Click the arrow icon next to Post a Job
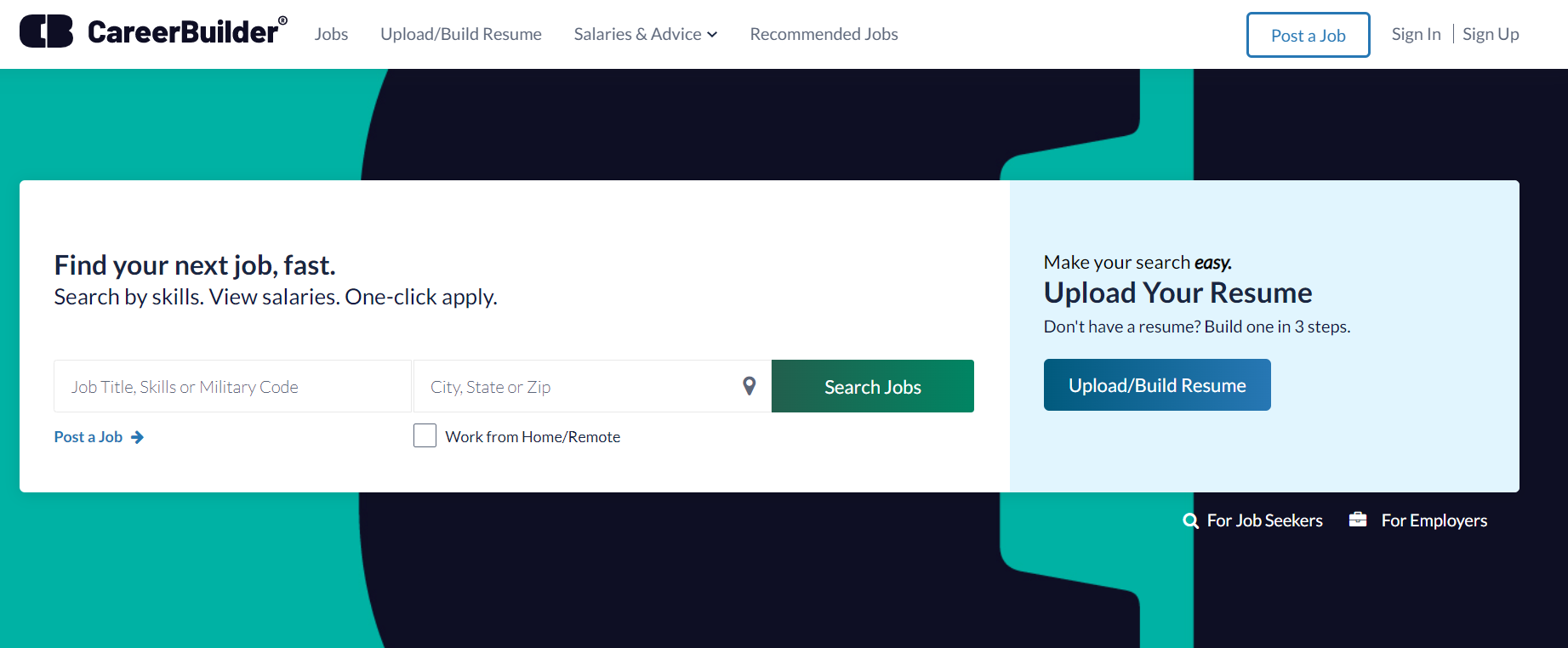 click(137, 437)
